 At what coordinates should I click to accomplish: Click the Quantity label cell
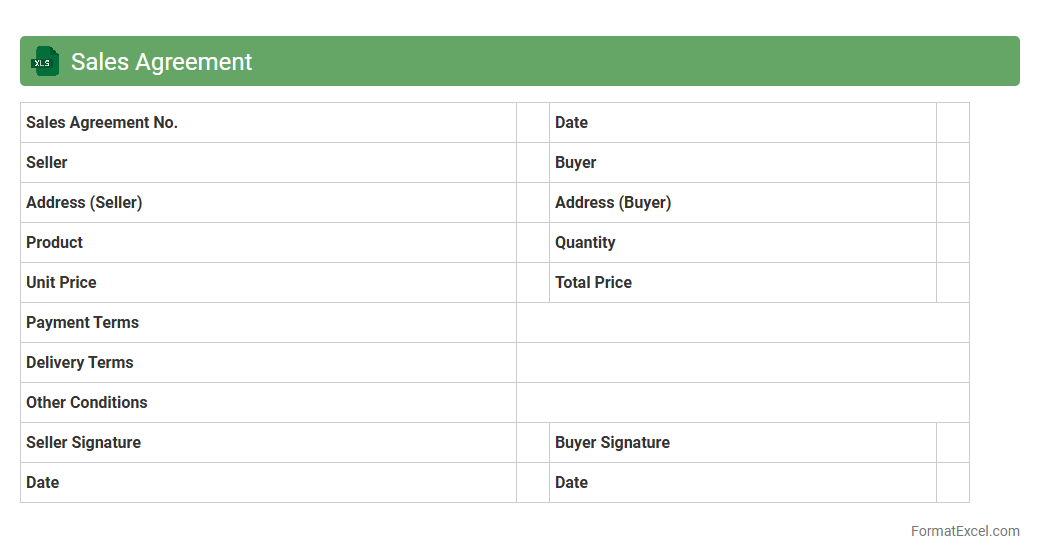(585, 242)
